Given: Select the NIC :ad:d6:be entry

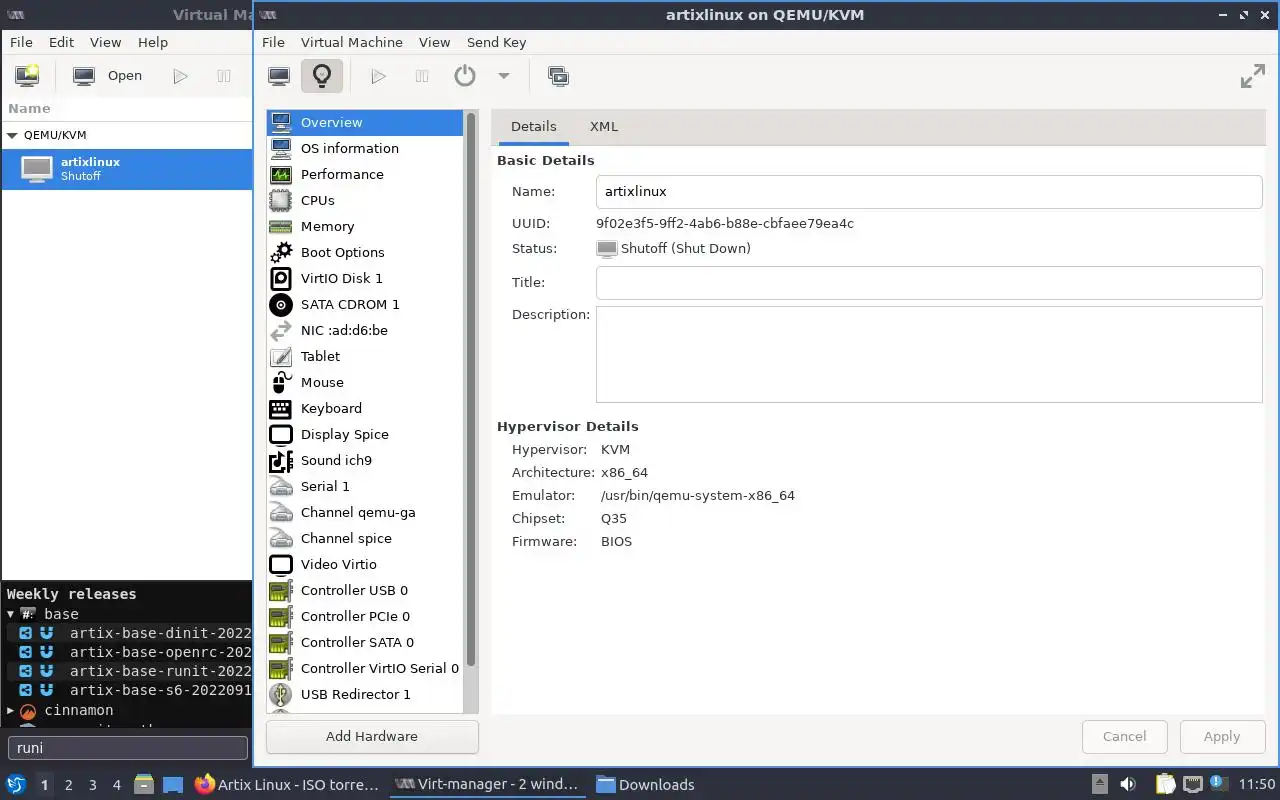Looking at the screenshot, I should click(365, 330).
